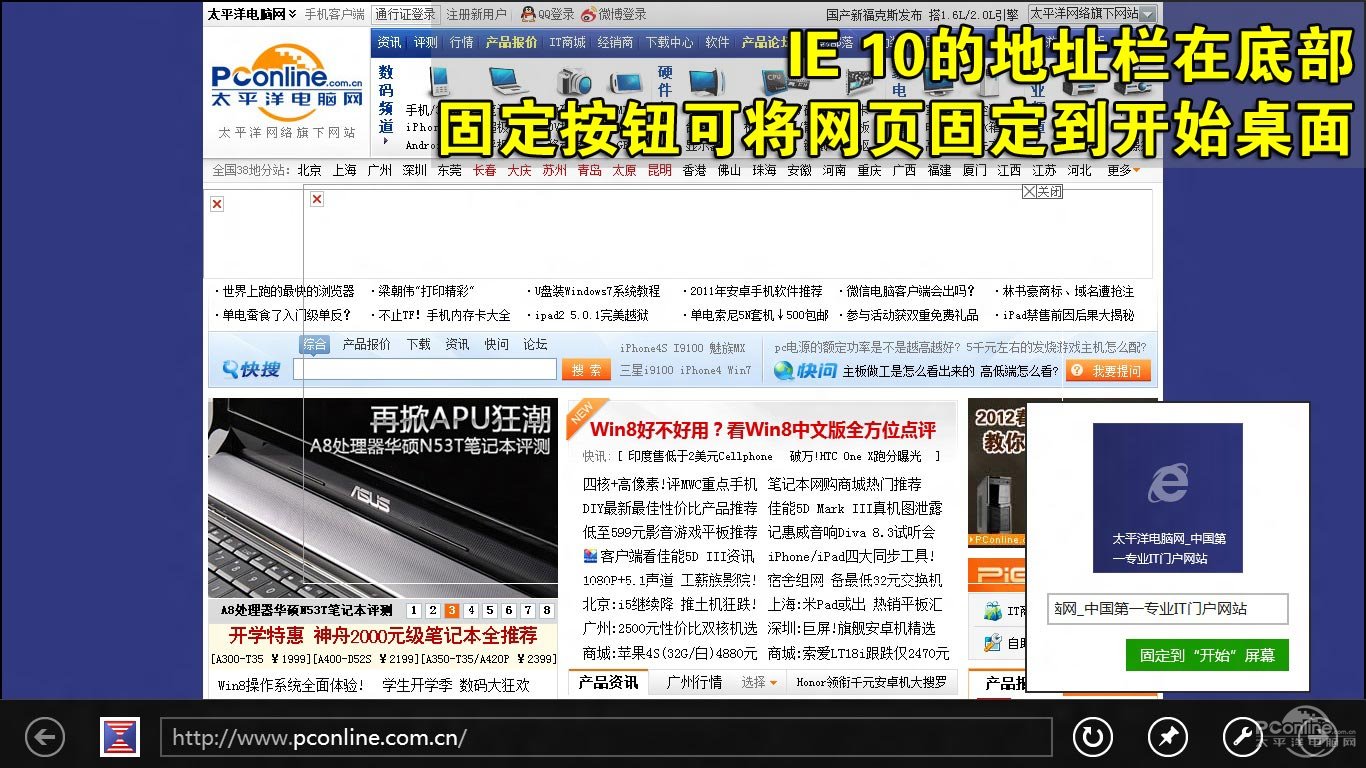Click the pin-to-Start pushpin icon

tap(1167, 738)
